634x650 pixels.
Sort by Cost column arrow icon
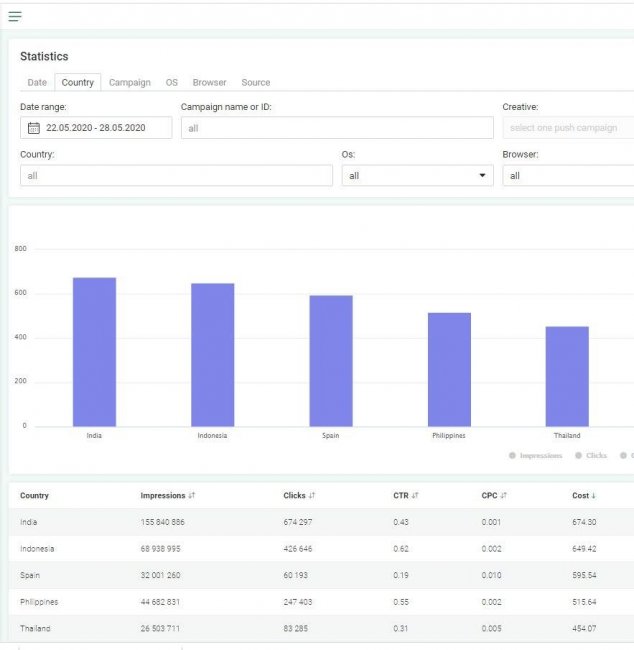click(x=595, y=495)
